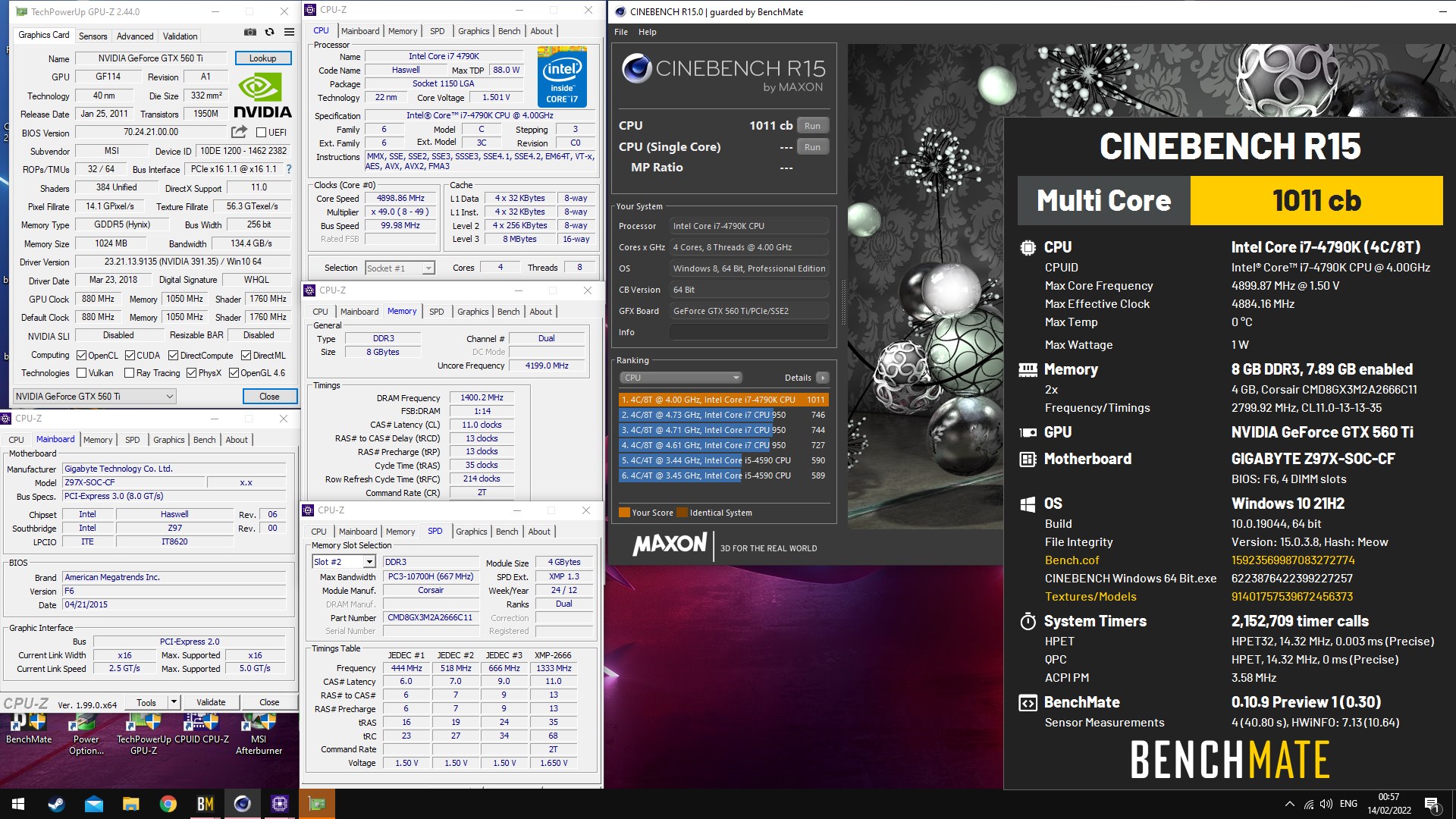Viewport: 1456px width, 819px height.
Task: Click the NVIDIA logo in GPU-Z
Action: click(x=262, y=96)
